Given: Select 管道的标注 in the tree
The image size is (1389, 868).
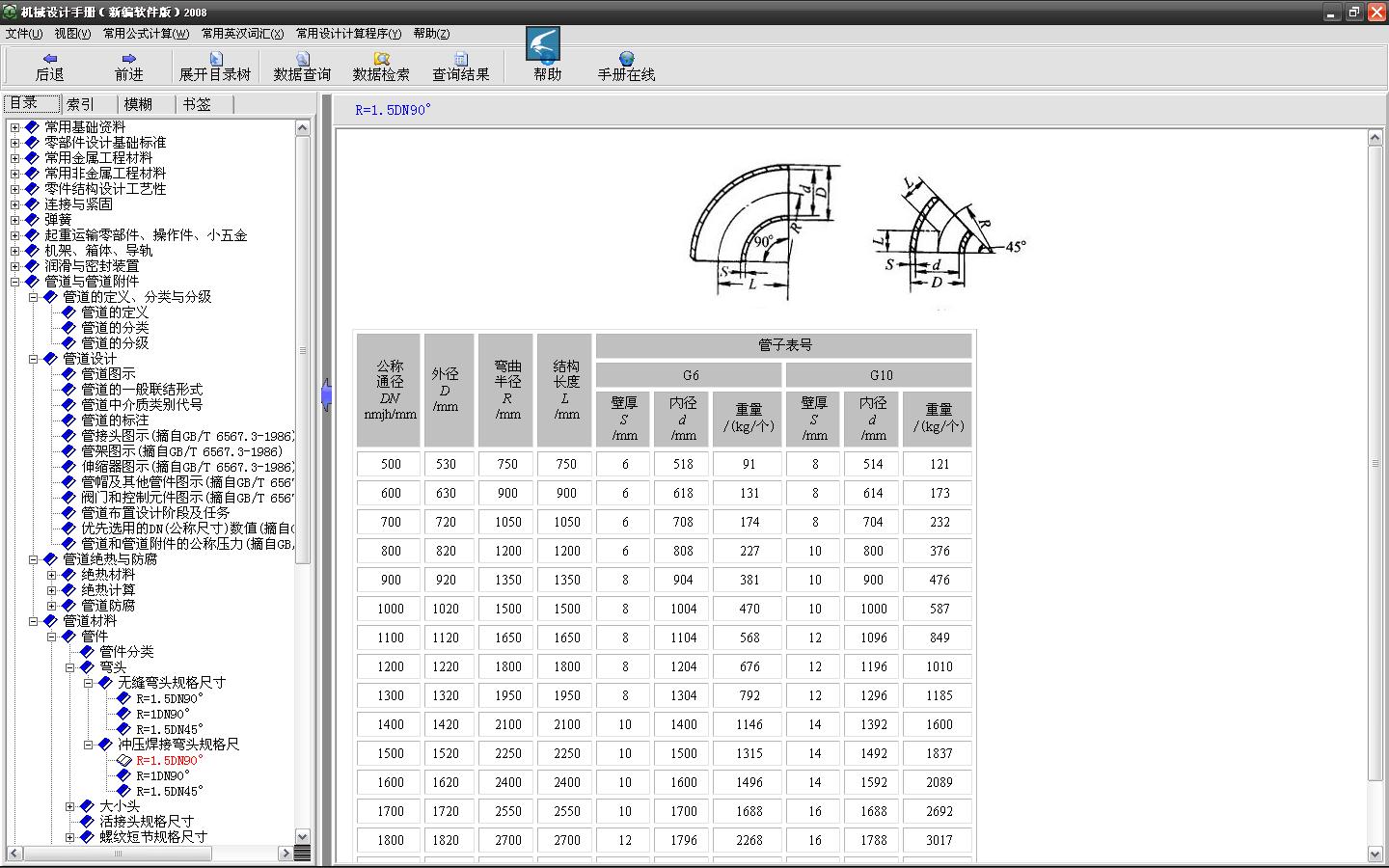Looking at the screenshot, I should point(115,420).
